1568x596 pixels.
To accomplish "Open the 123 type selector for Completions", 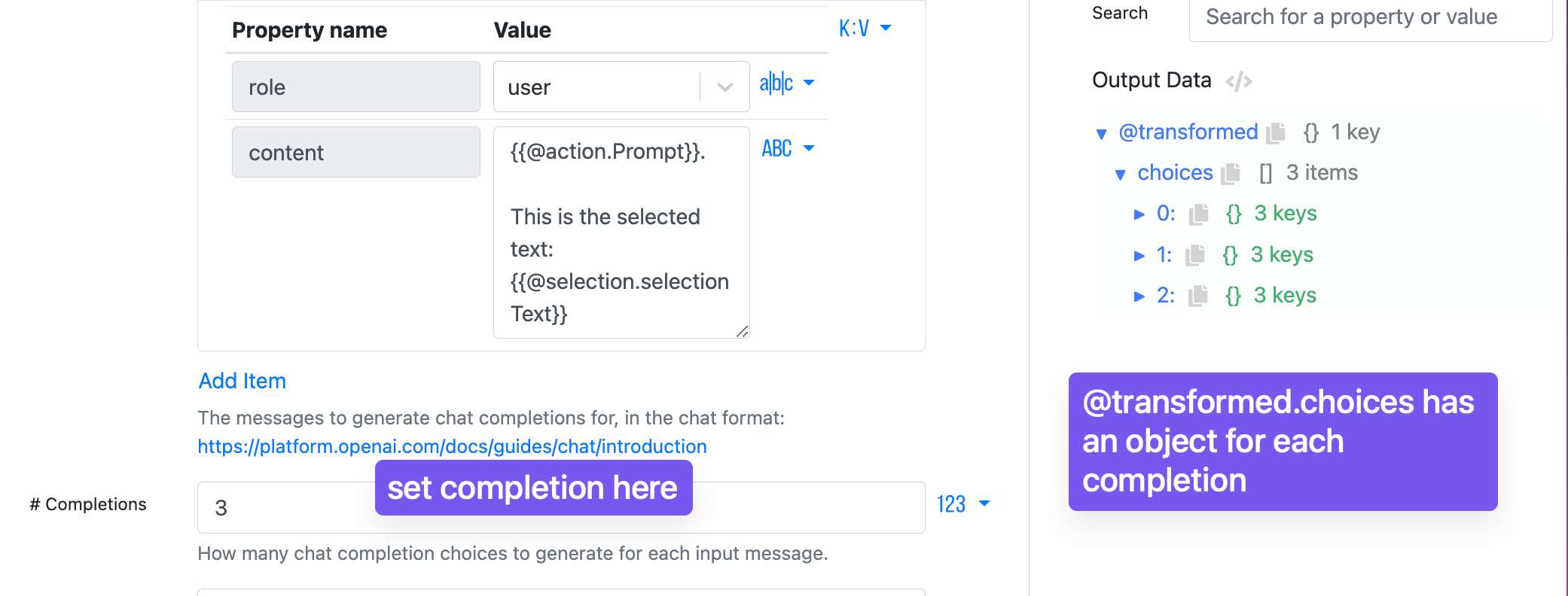I will [962, 504].
